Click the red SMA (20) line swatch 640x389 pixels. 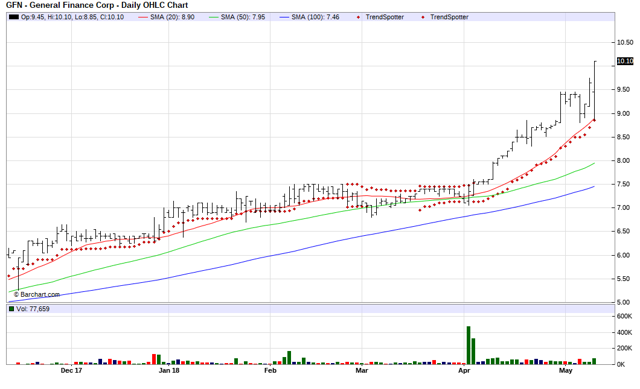(143, 17)
